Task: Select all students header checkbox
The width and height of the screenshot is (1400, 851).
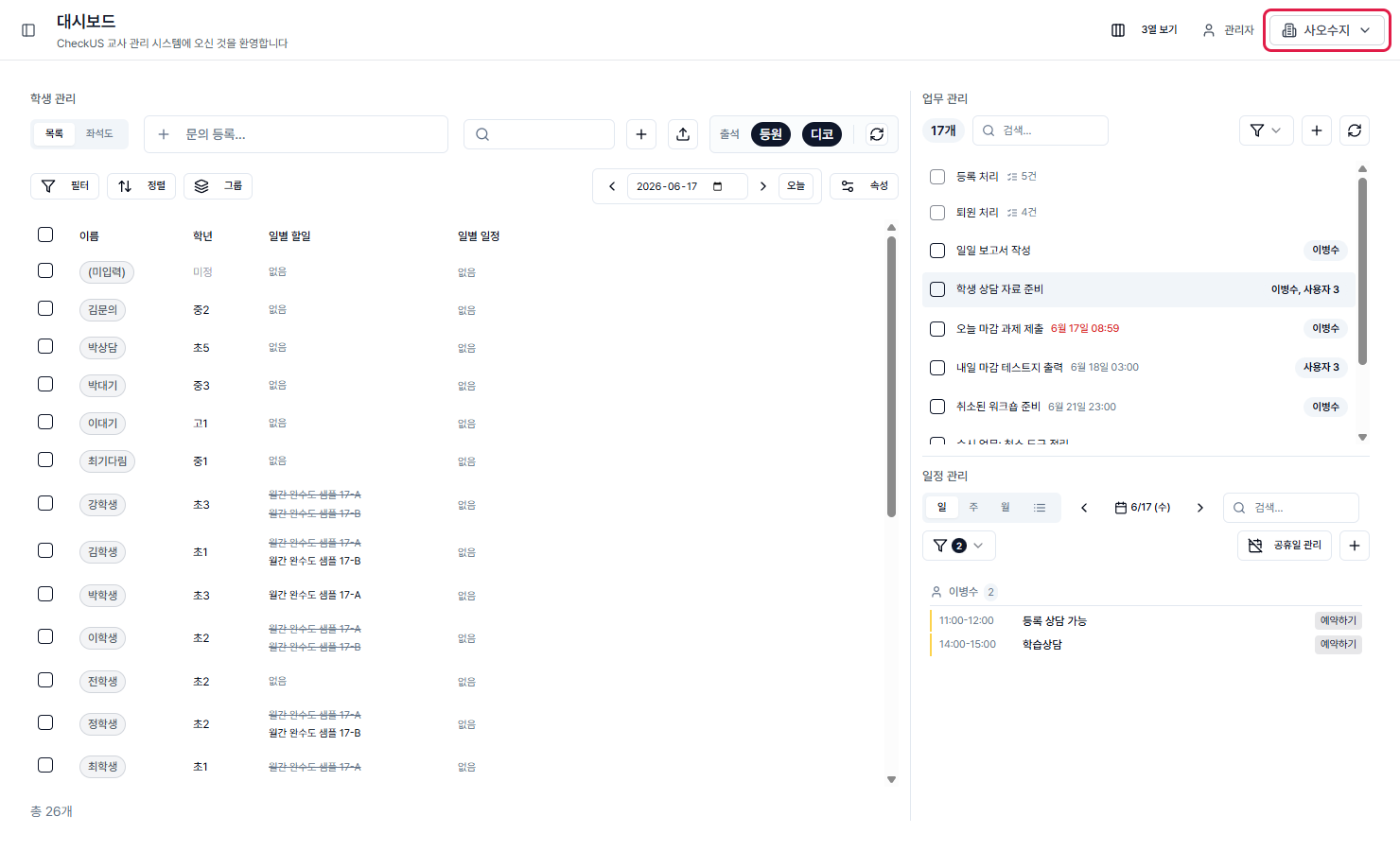Action: pos(45,234)
